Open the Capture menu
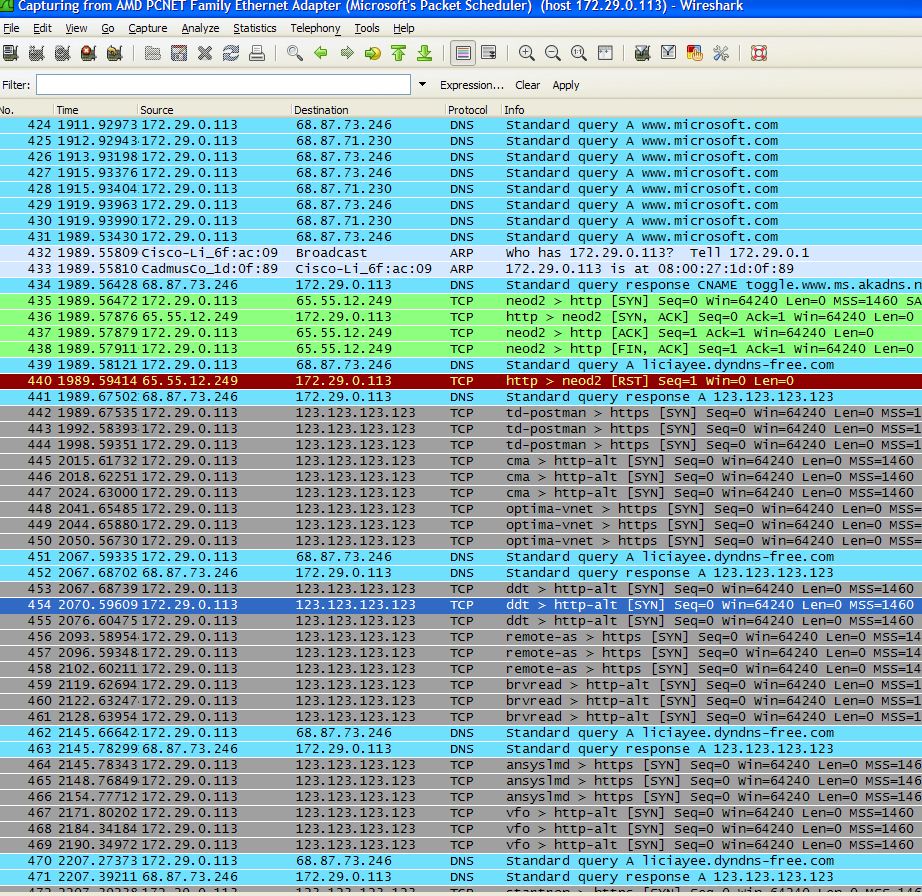 pyautogui.click(x=148, y=28)
